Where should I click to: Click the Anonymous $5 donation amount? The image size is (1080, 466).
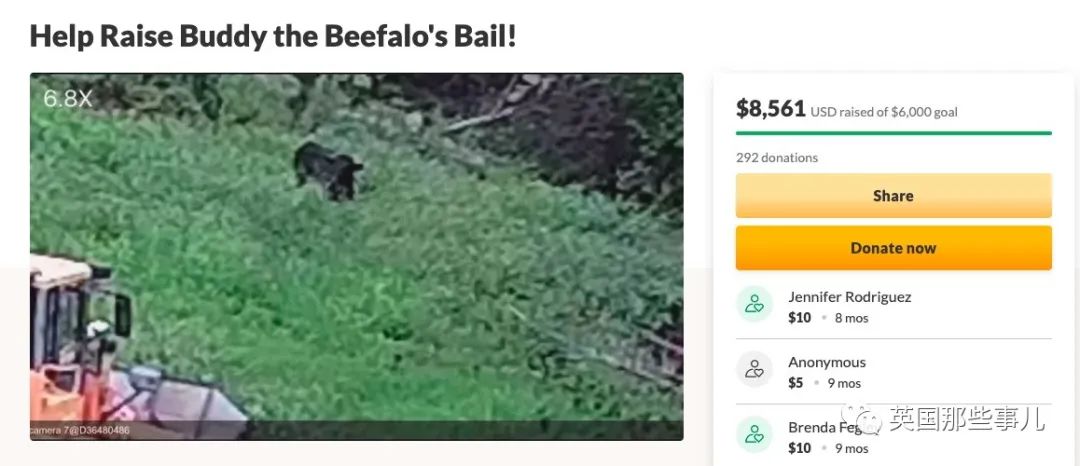pos(796,383)
